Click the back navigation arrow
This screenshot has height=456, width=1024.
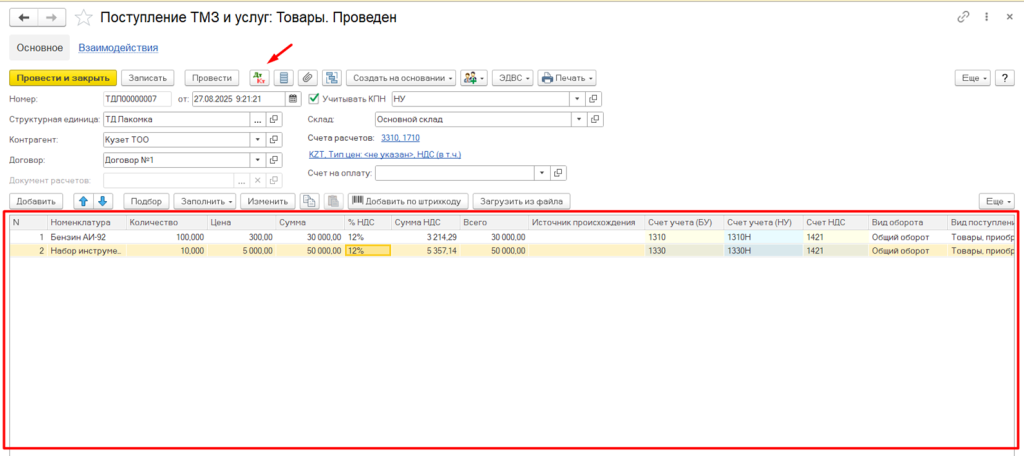pos(23,18)
